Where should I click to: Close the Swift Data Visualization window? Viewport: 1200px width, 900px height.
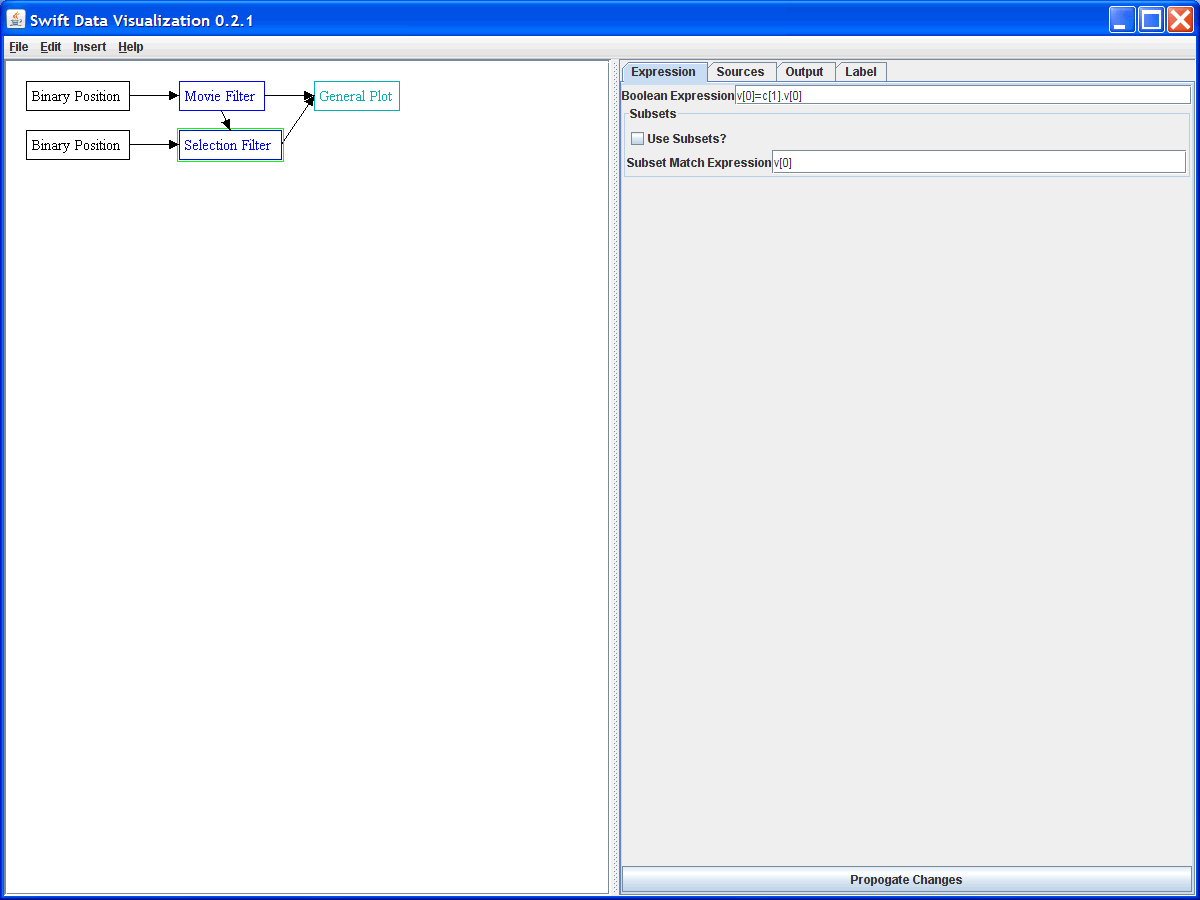1180,20
